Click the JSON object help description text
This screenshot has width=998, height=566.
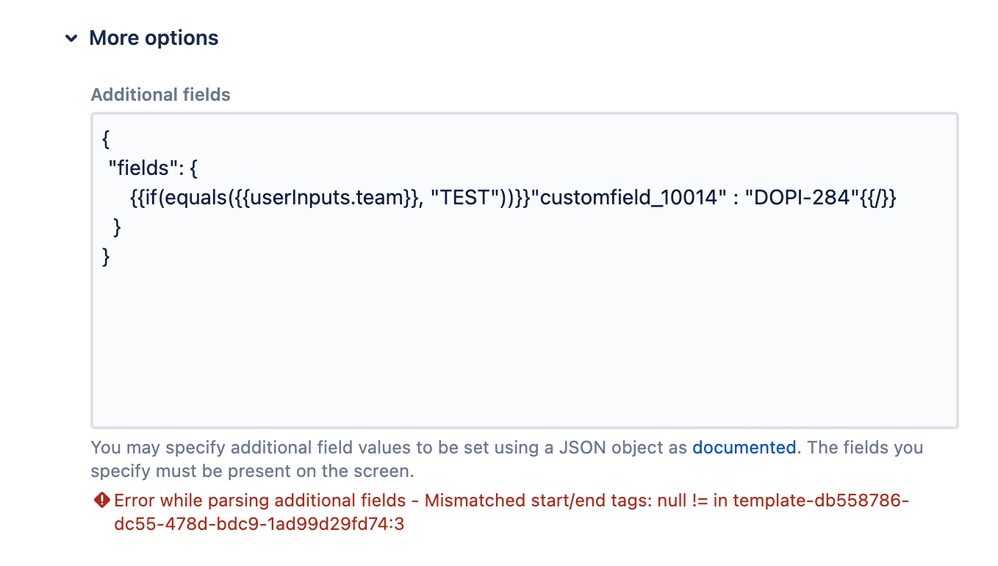click(507, 459)
